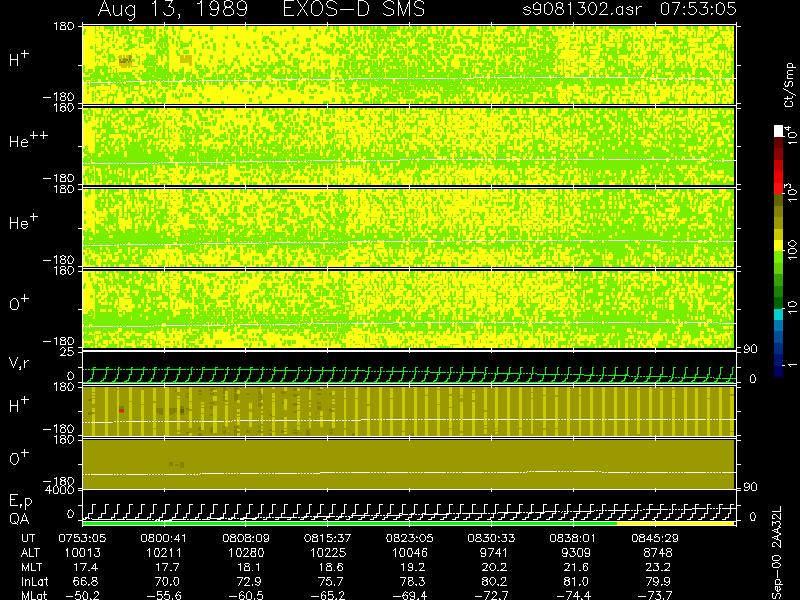Viewport: 800px width, 600px height.
Task: Select altitude value '10211'
Action: [164, 553]
